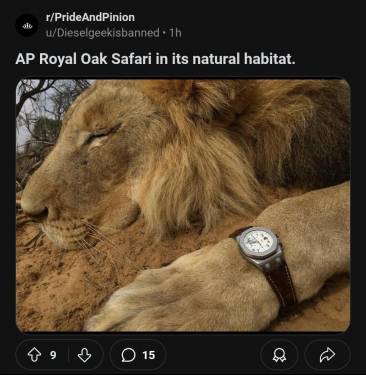Screen dimensions: 366x375
Task: Open u/Dieselgeekisbanned's user profile
Action: tap(103, 33)
